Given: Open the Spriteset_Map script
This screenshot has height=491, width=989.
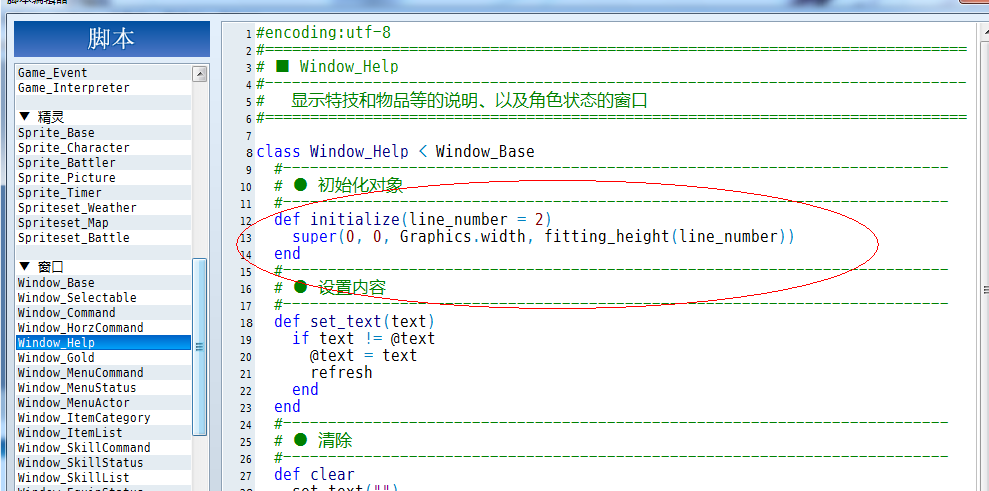Looking at the screenshot, I should click(103, 223).
